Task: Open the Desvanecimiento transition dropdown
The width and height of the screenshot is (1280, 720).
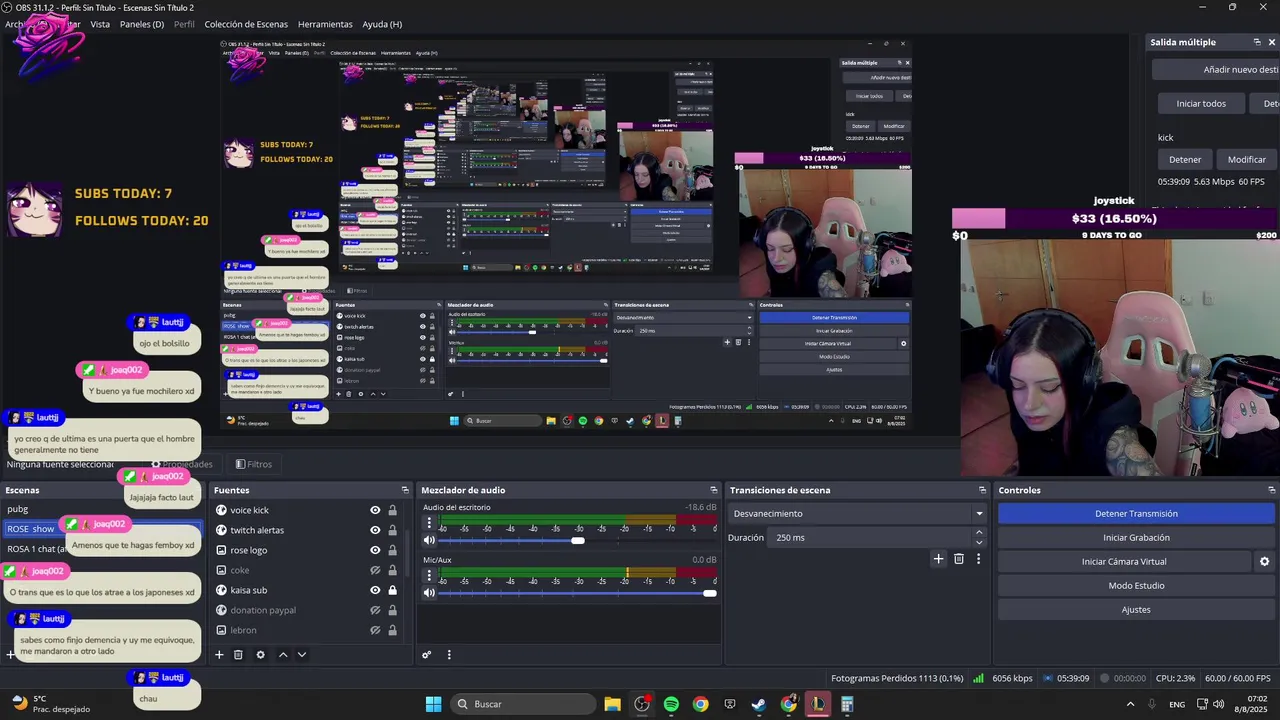Action: click(858, 513)
